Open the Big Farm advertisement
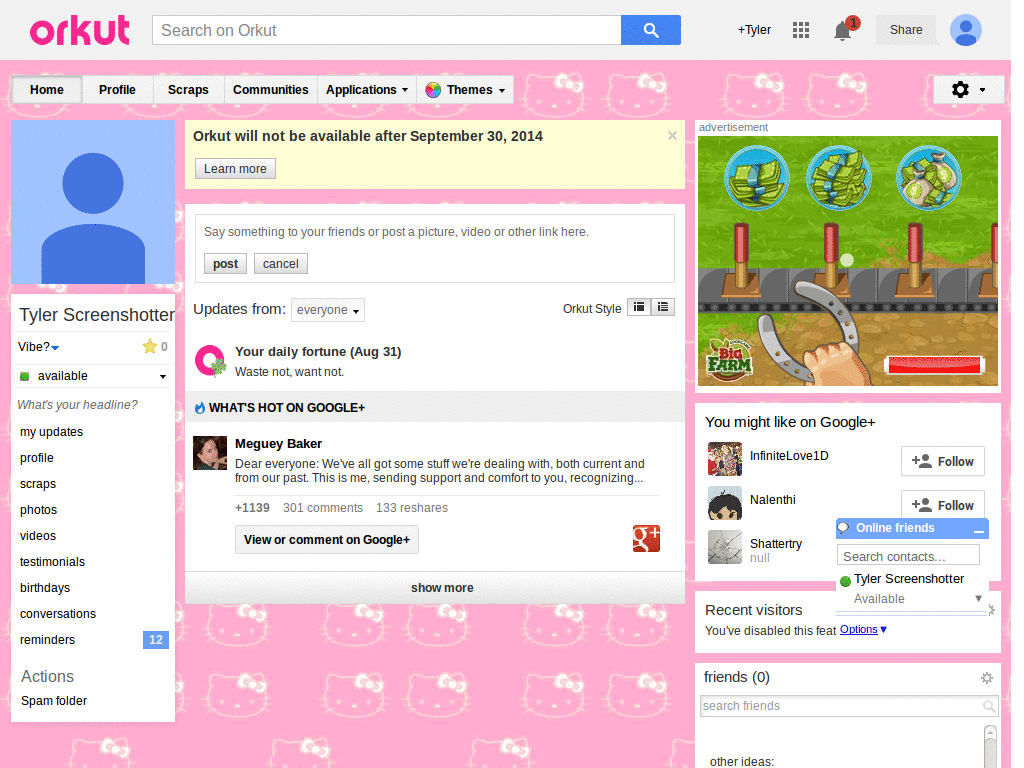Screen dimensions: 1024x768 click(x=848, y=261)
